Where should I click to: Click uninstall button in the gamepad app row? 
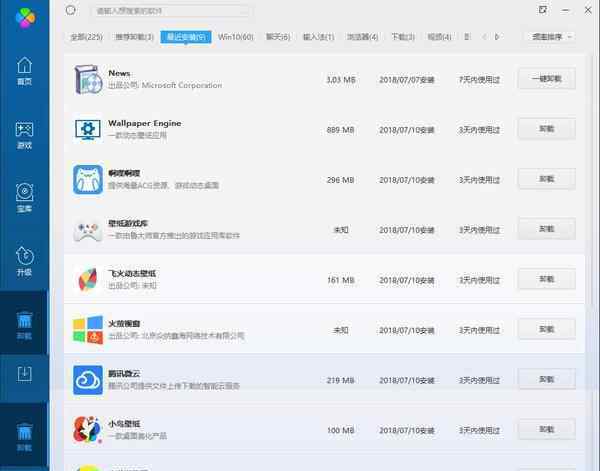pyautogui.click(x=547, y=229)
